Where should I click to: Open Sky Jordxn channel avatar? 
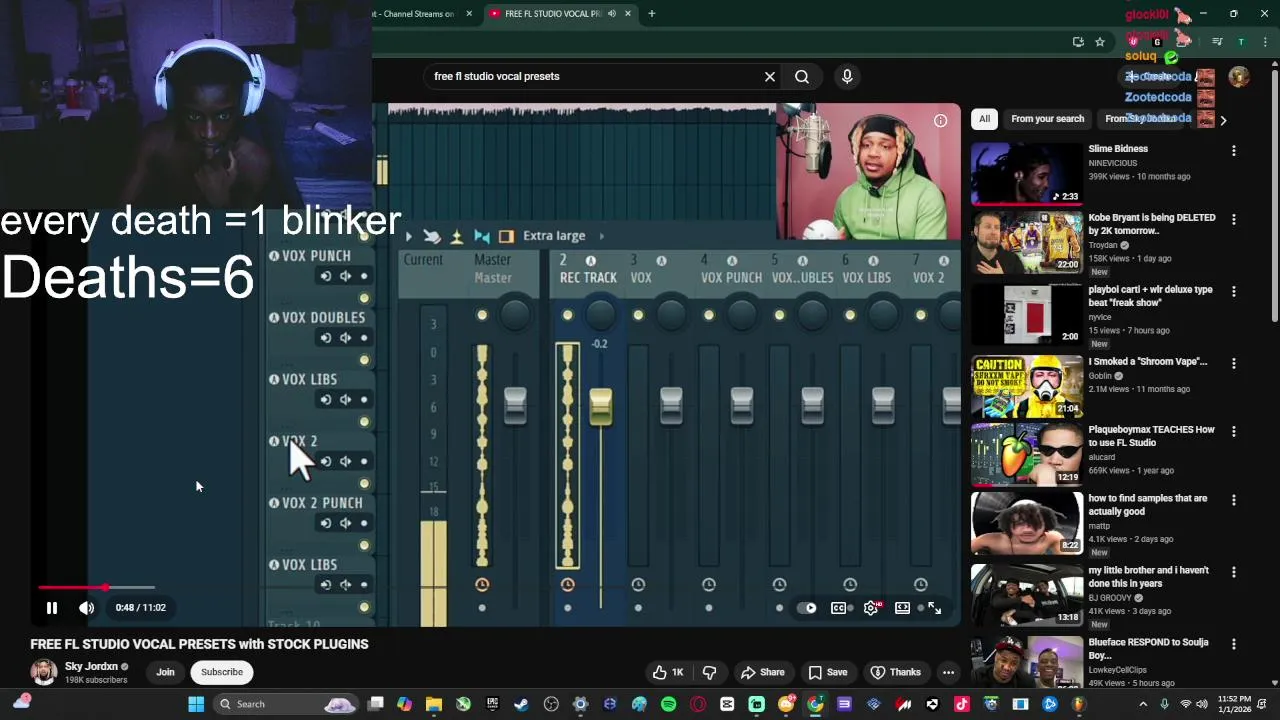[43, 672]
